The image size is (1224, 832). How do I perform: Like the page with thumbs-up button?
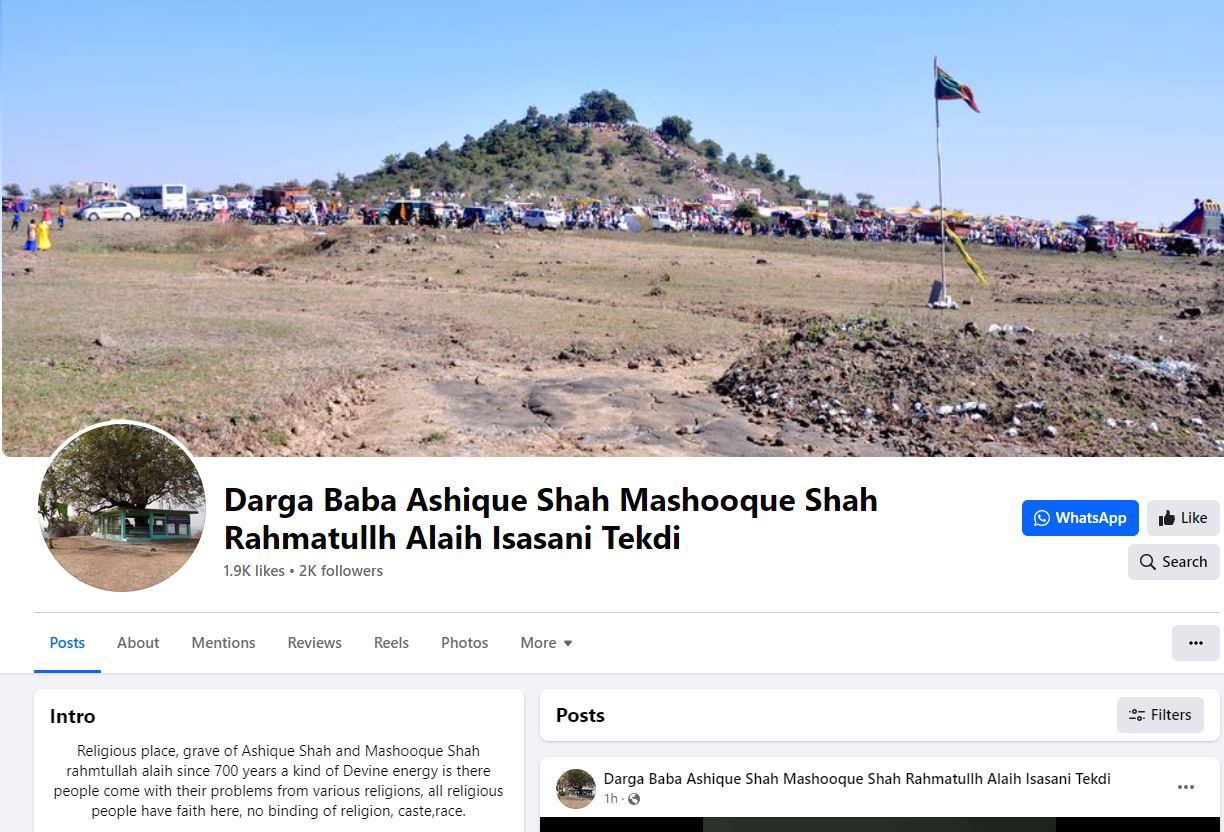pos(1183,518)
